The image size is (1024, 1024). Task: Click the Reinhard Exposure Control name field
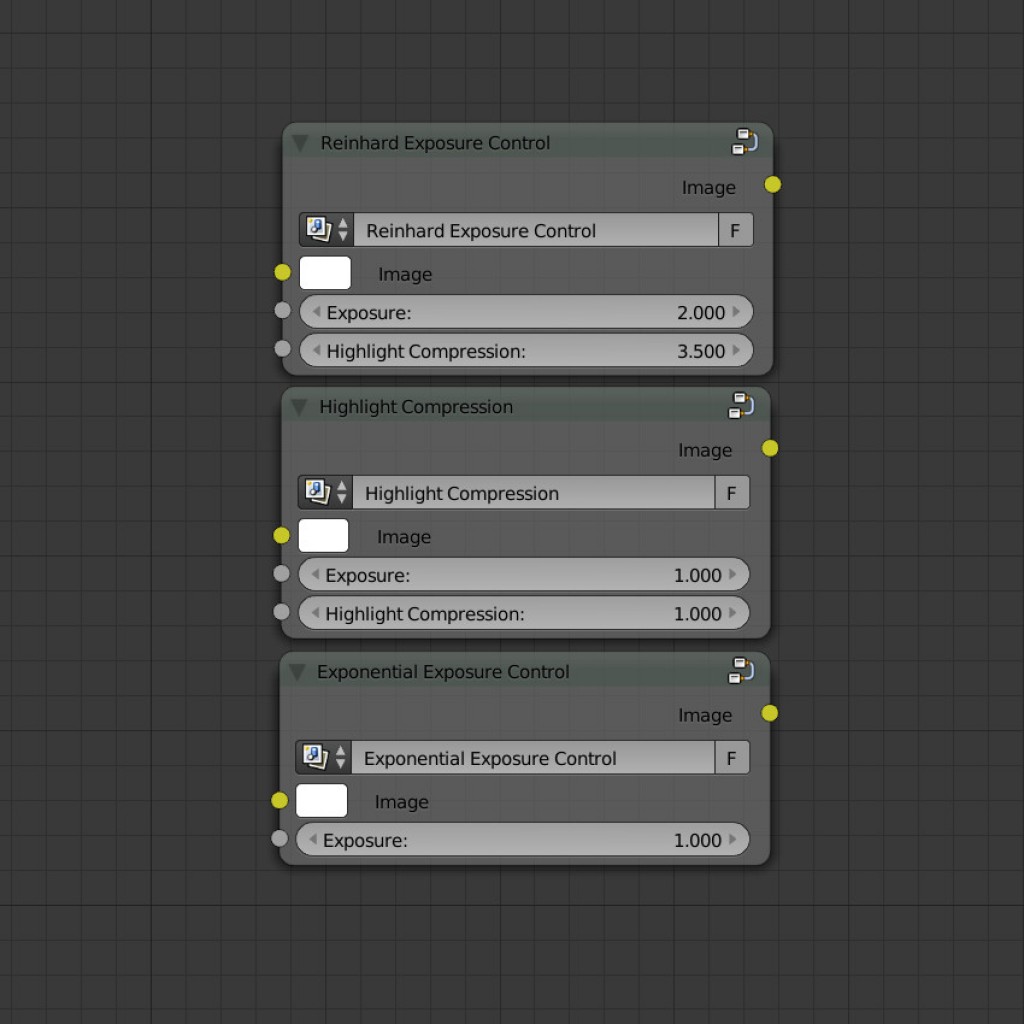click(536, 229)
